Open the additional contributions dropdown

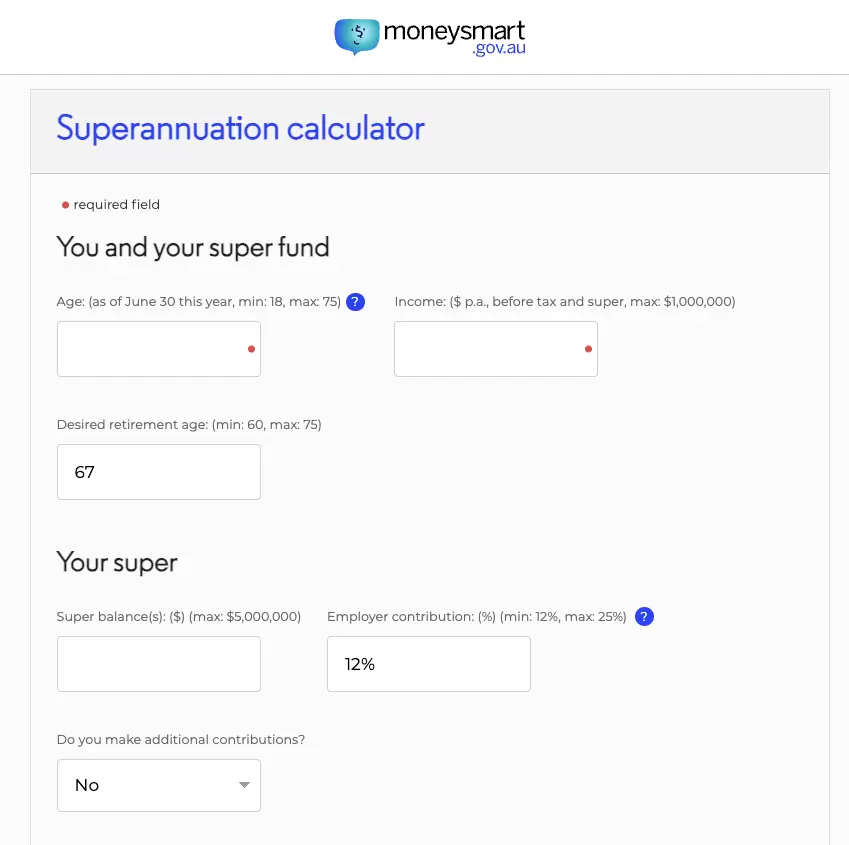click(158, 785)
